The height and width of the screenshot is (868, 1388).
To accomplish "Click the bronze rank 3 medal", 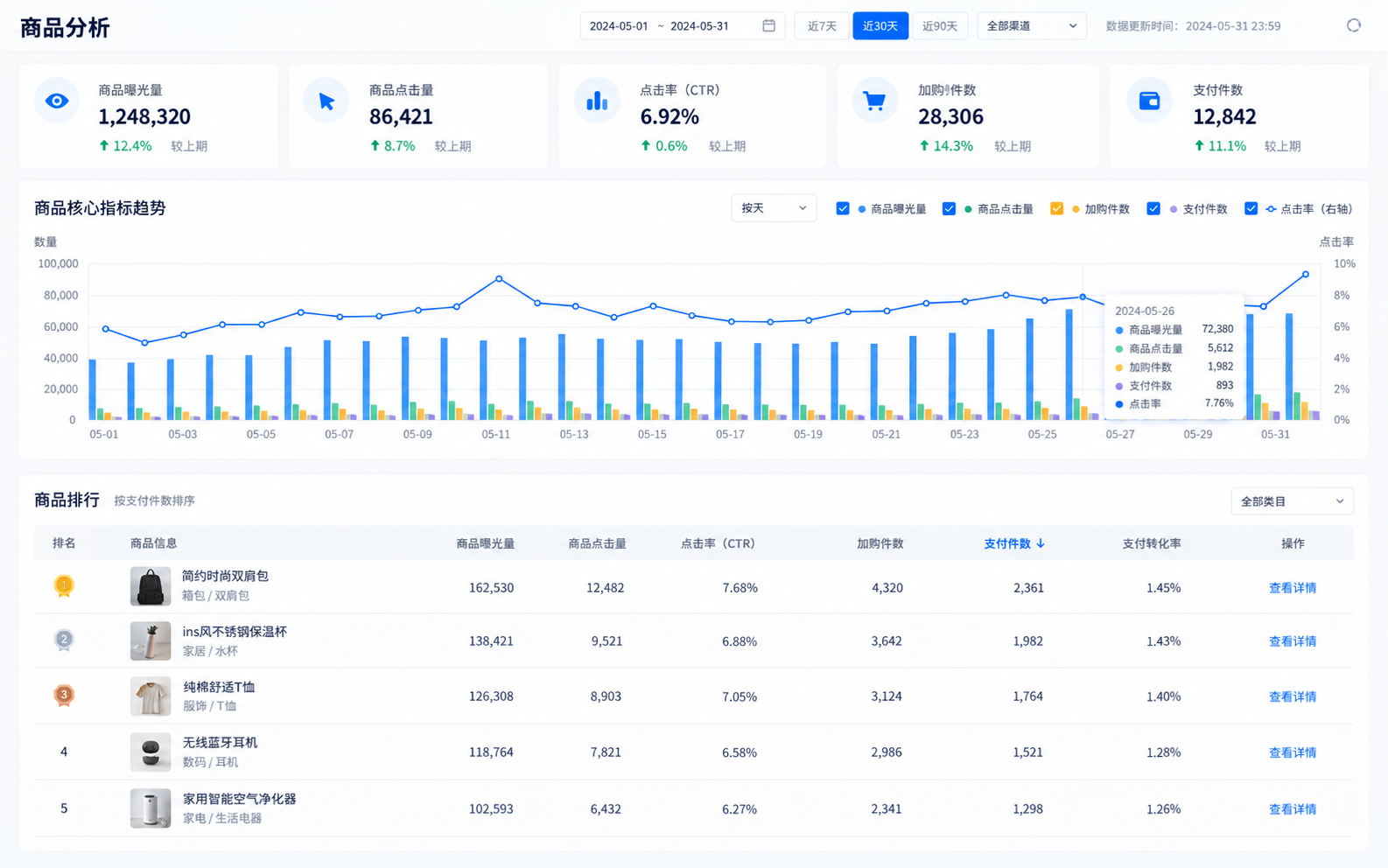I will 64,696.
